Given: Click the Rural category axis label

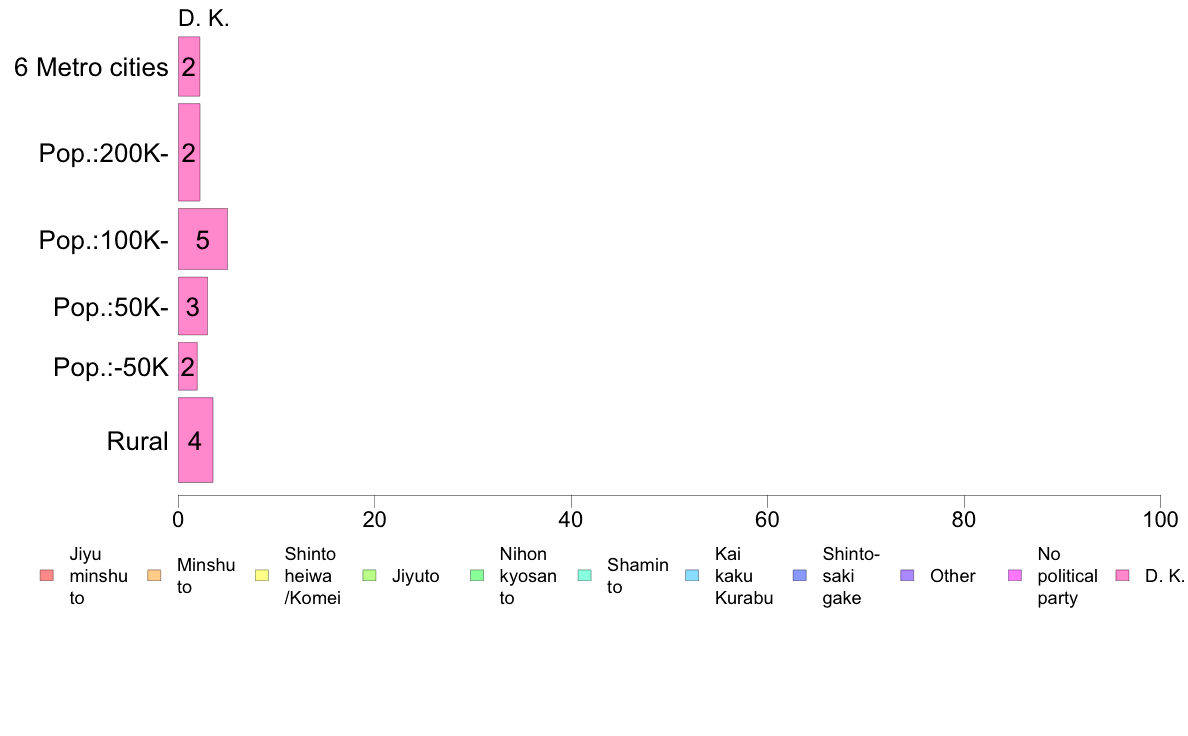Looking at the screenshot, I should tap(137, 441).
